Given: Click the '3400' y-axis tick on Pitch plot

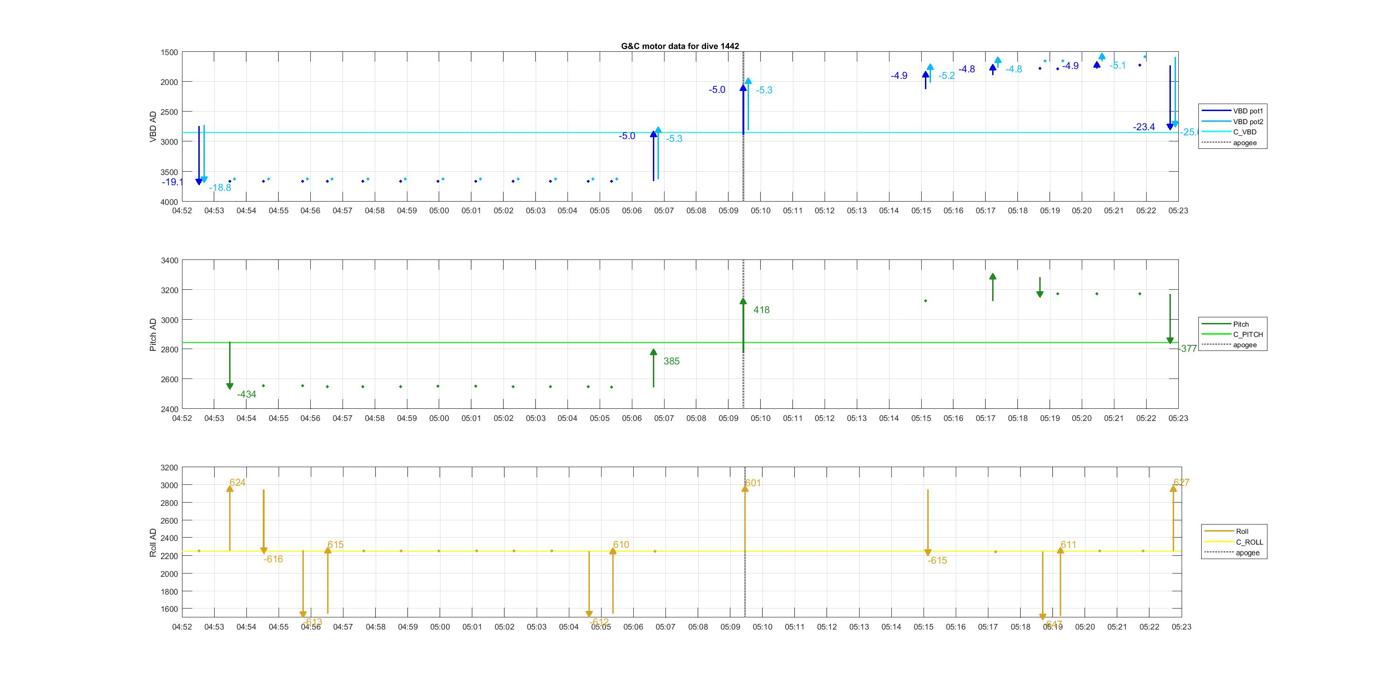Looking at the screenshot, I should pyautogui.click(x=169, y=261).
